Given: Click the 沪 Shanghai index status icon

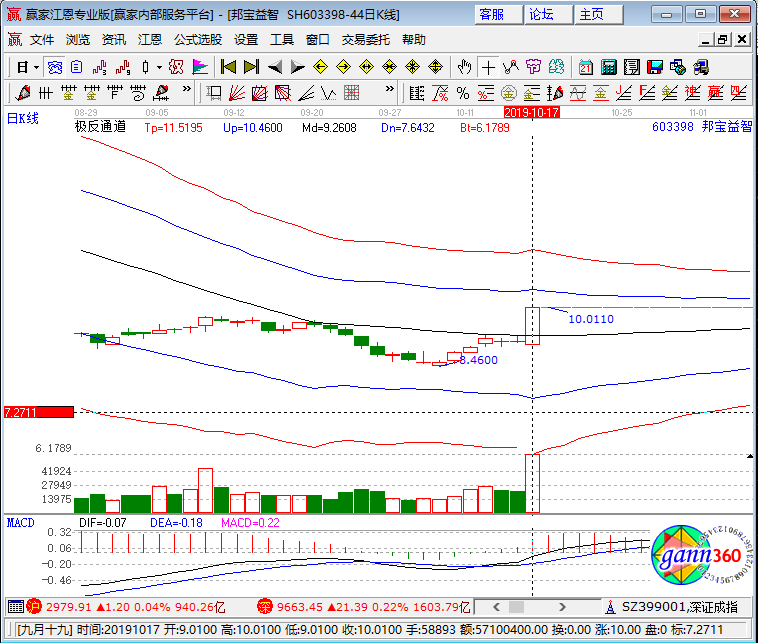Looking at the screenshot, I should 33,606.
